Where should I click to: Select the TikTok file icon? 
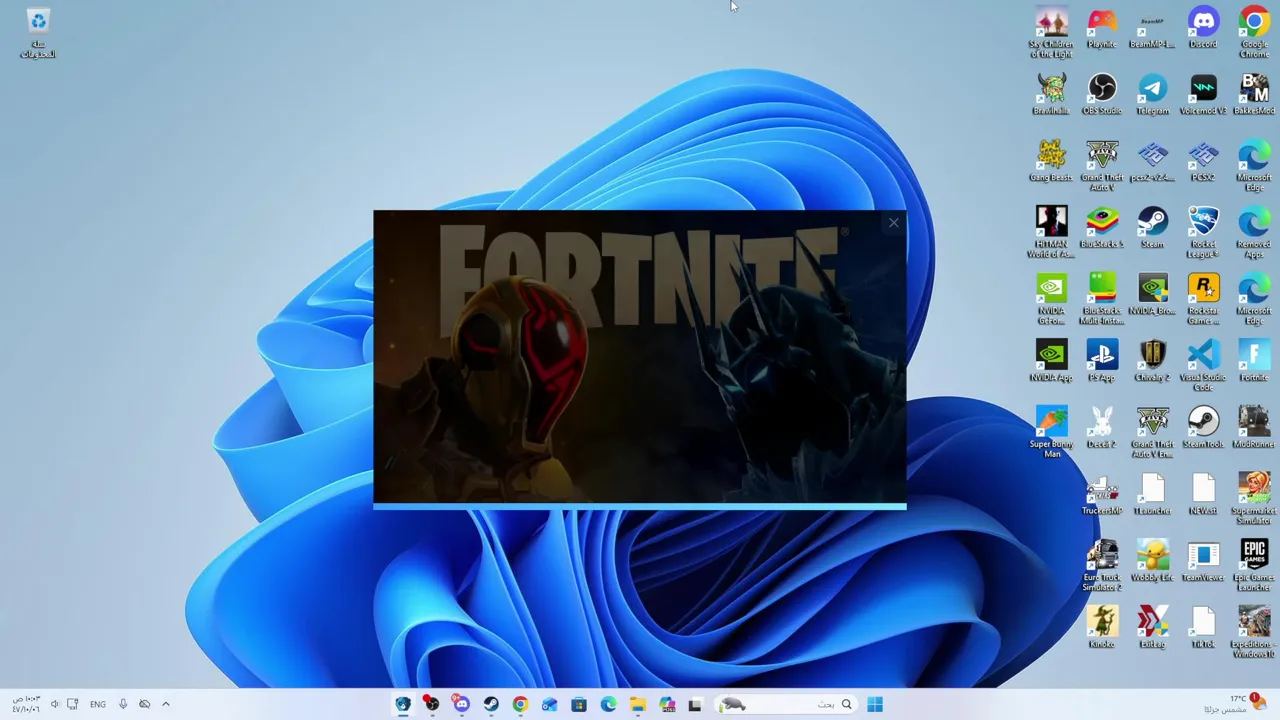click(x=1203, y=627)
